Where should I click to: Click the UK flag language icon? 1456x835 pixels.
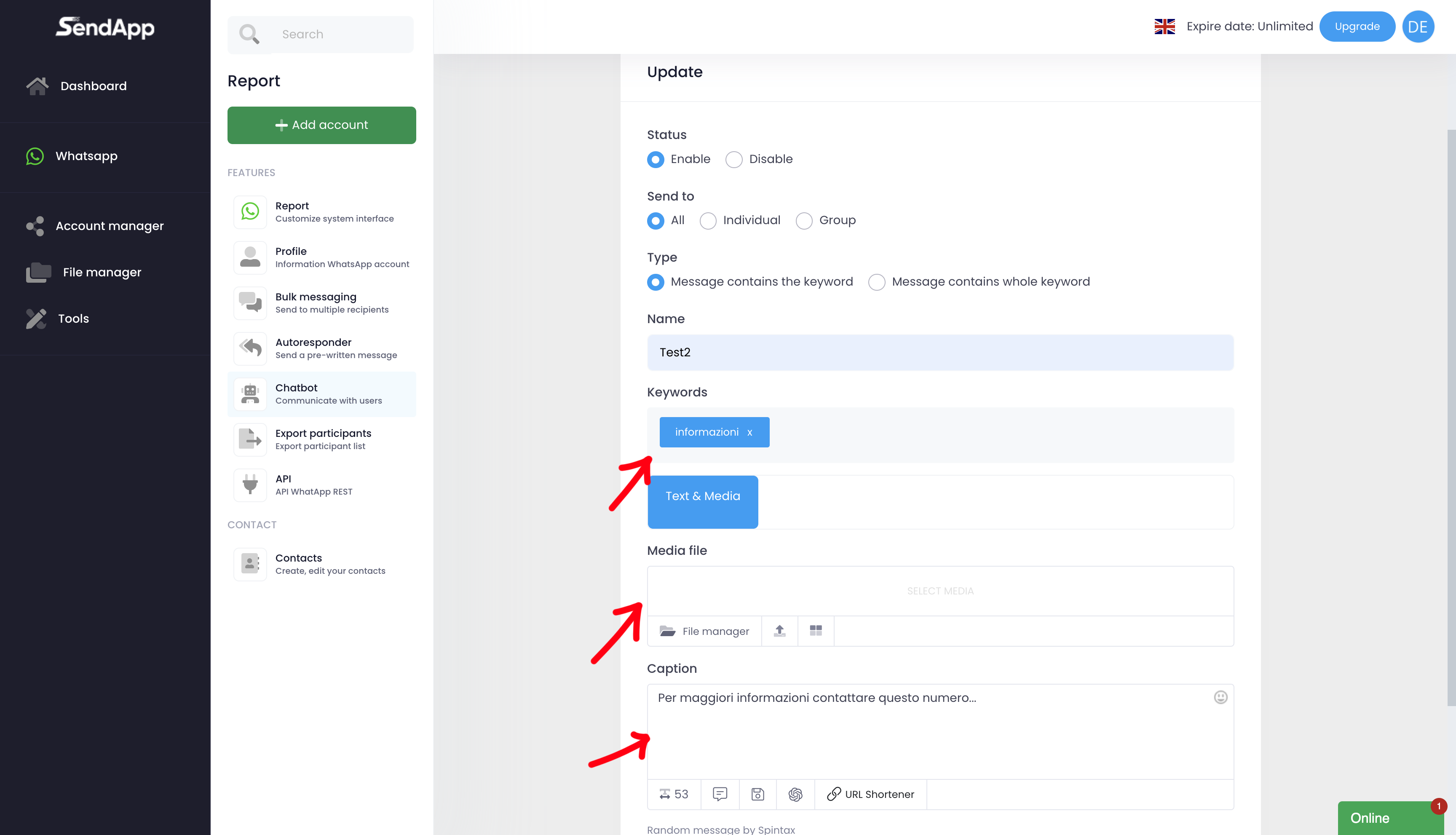click(x=1164, y=27)
